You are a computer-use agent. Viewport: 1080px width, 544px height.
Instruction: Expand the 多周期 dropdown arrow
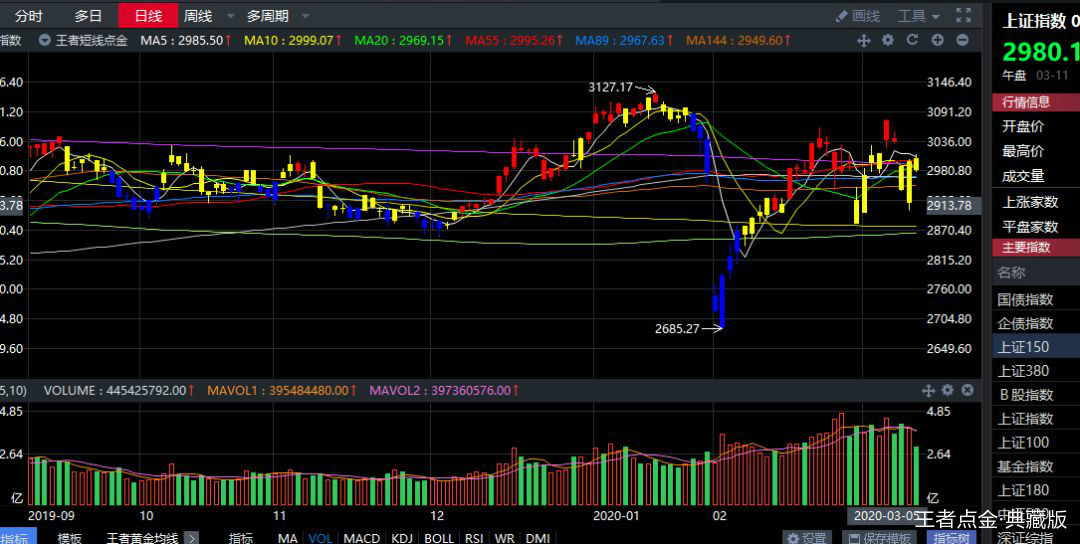305,16
